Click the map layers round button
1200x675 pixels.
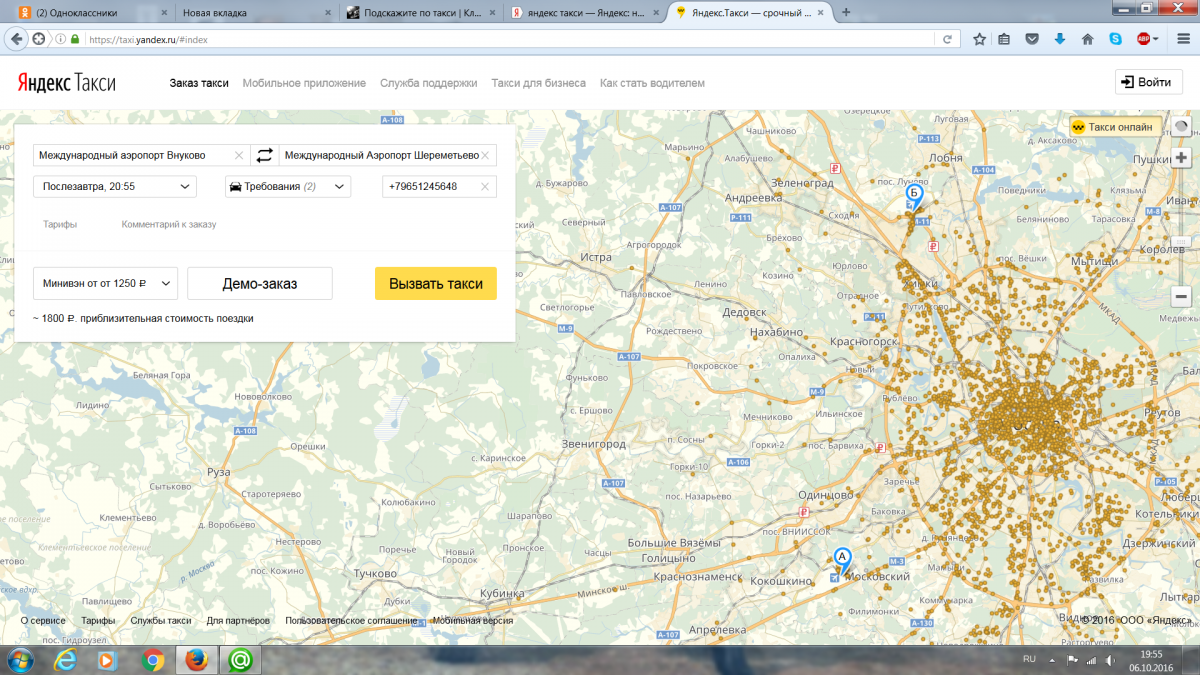click(1181, 127)
